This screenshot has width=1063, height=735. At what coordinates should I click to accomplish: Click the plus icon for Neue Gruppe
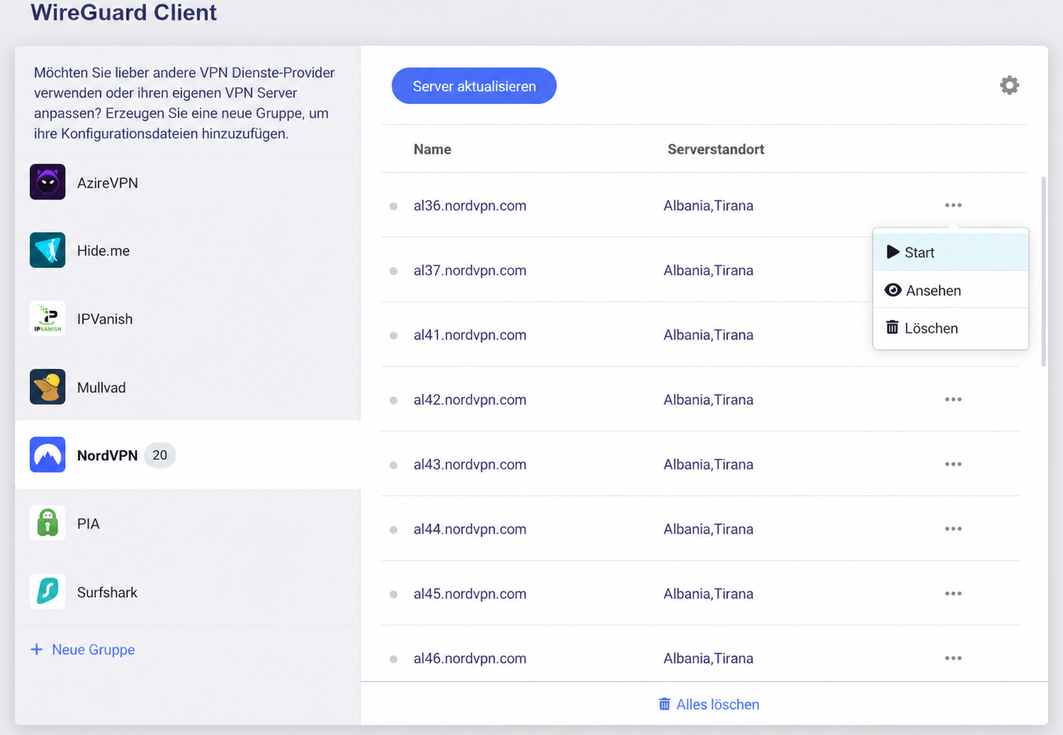pyautogui.click(x=37, y=650)
